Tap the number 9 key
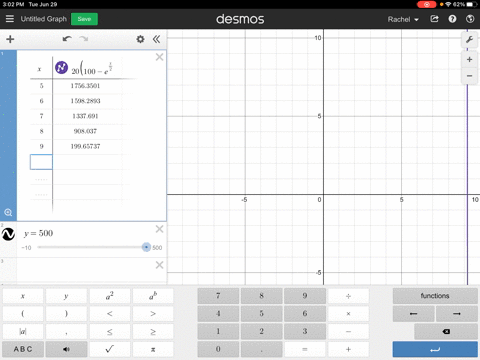This screenshot has width=480, height=360. 305,296
